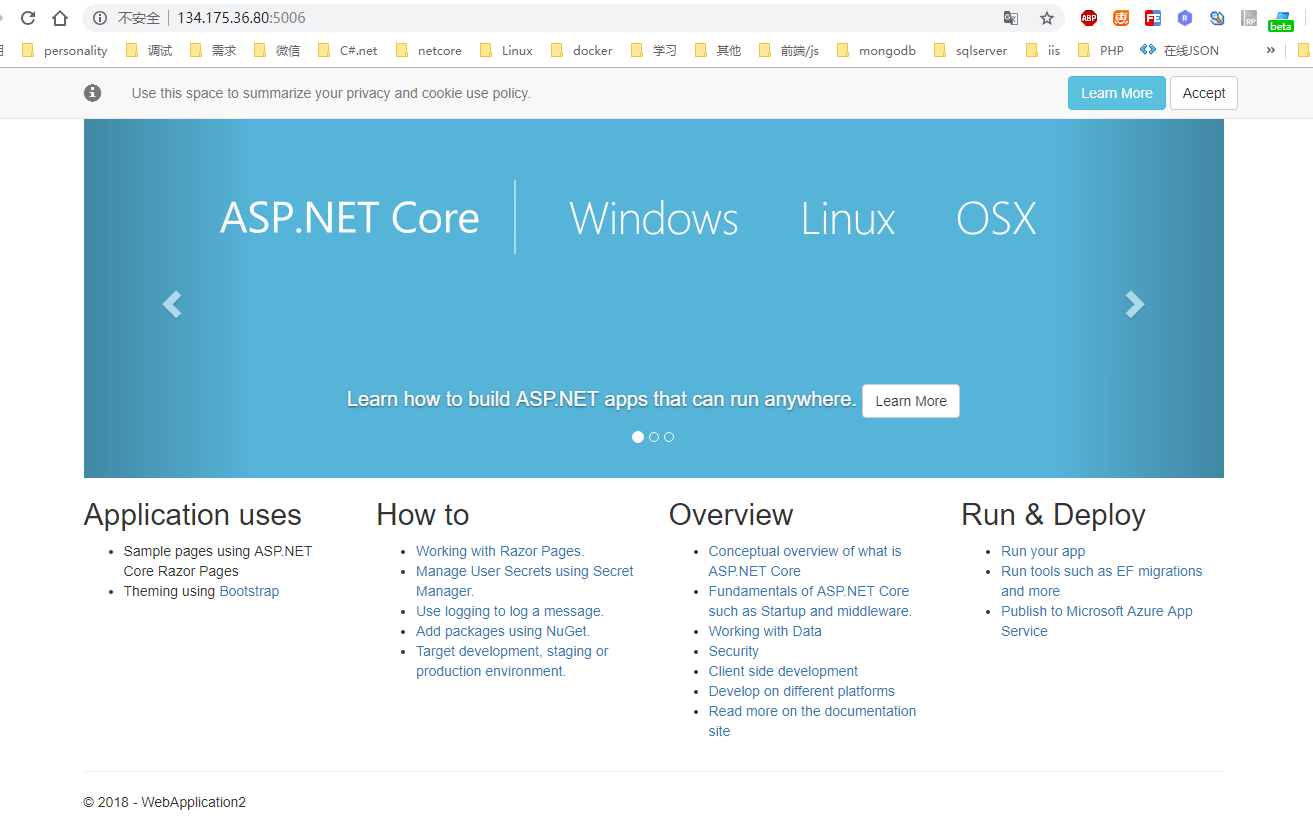The image size is (1313, 823).
Task: Open the 微信 bookmarks folder
Action: click(277, 50)
